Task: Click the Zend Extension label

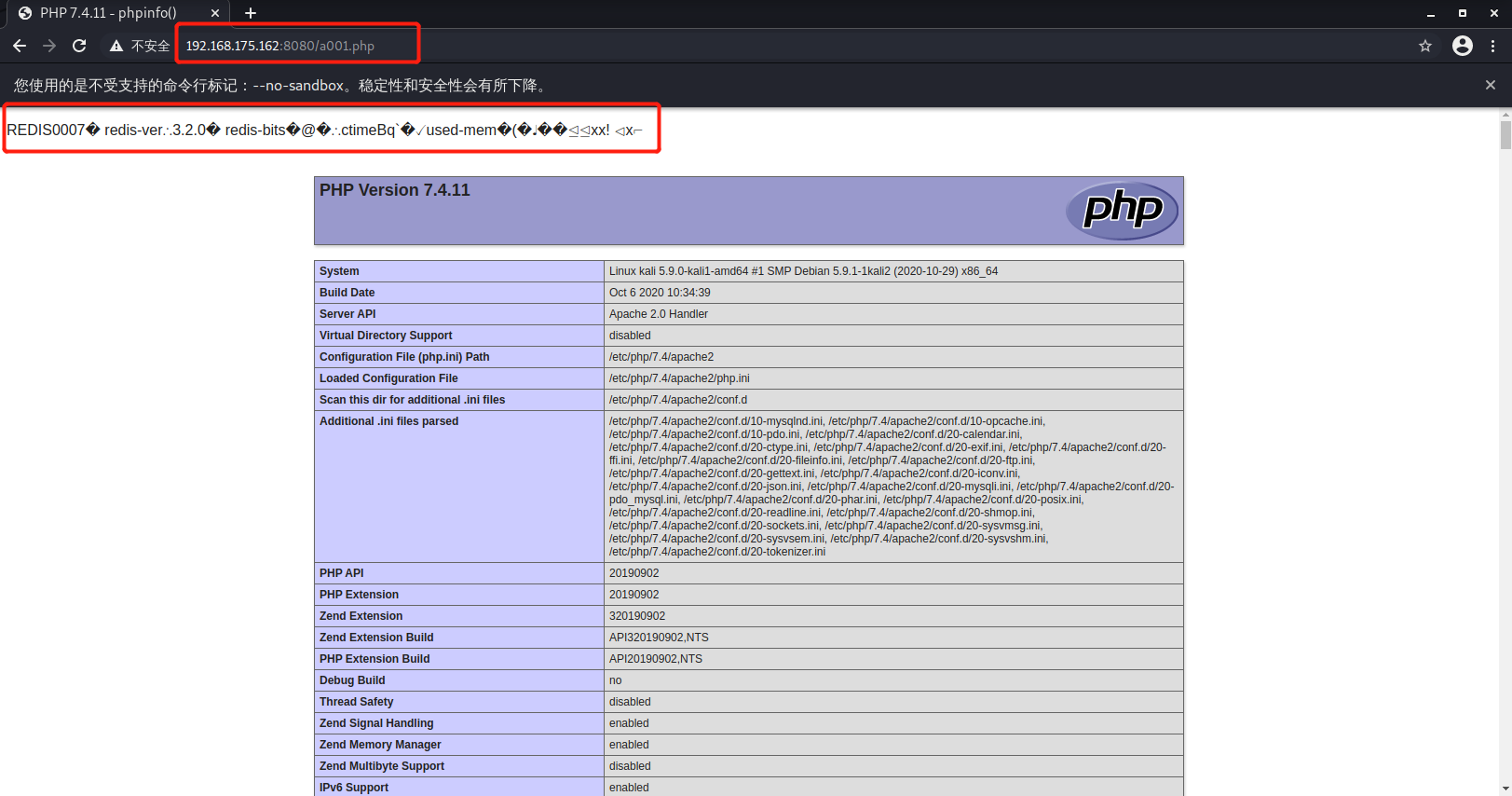Action: 361,616
